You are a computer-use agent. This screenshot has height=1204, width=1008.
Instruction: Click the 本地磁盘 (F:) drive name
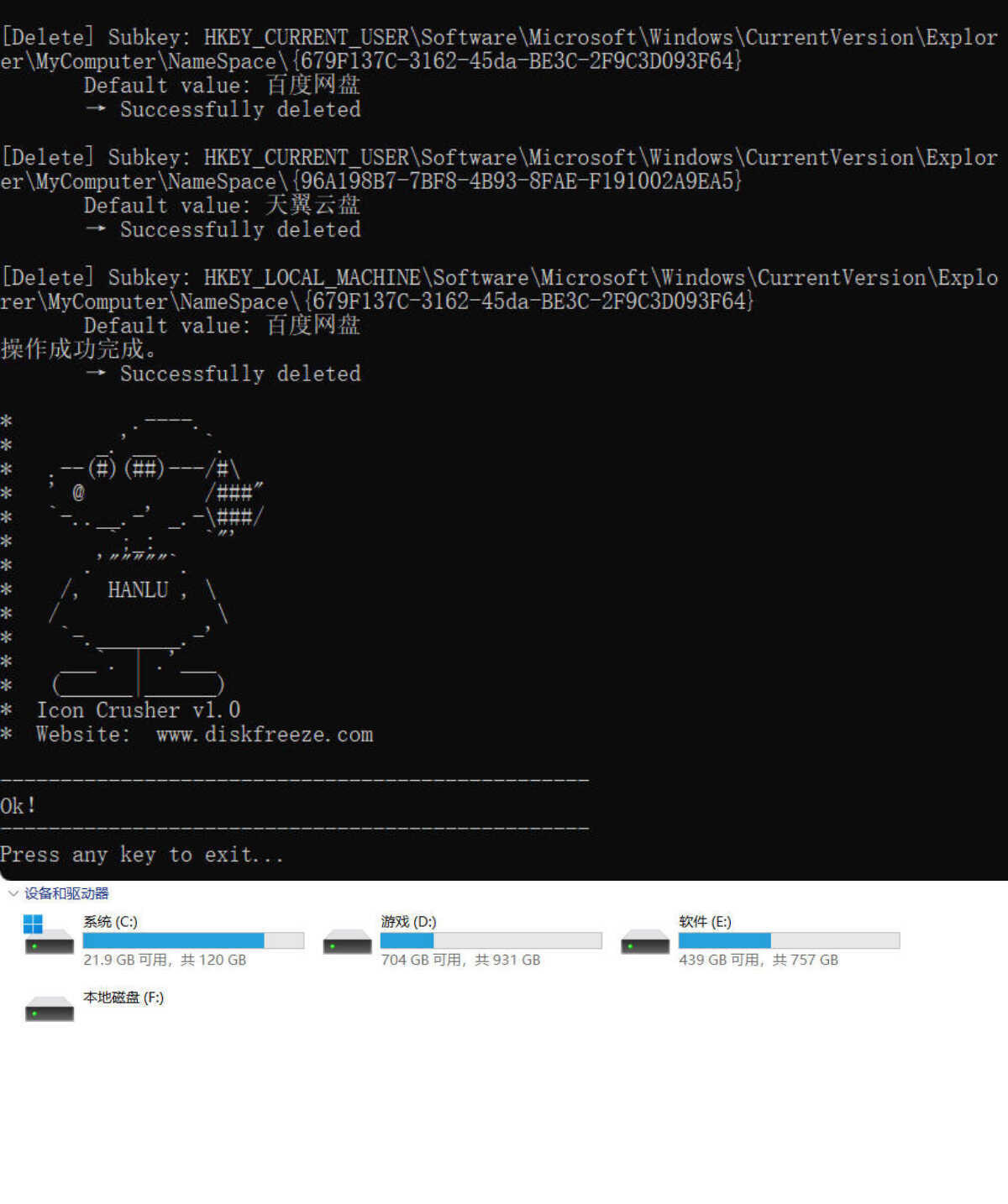(123, 997)
